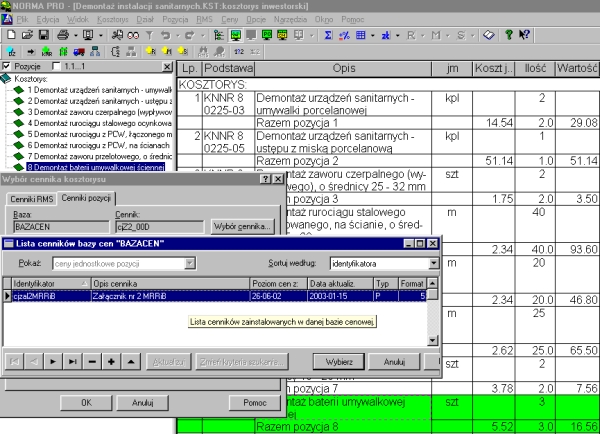Toggle the 1.1...1 checkbox

(x=56, y=66)
